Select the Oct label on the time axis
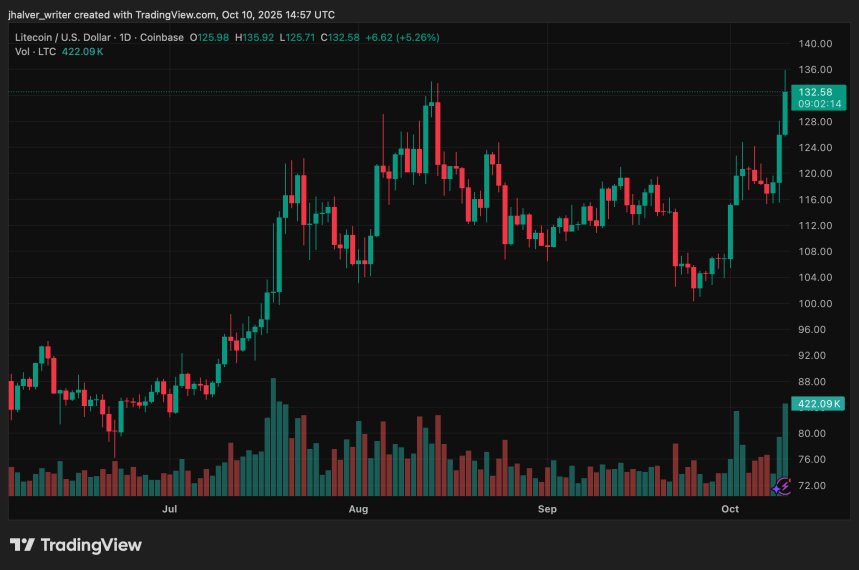 [730, 510]
